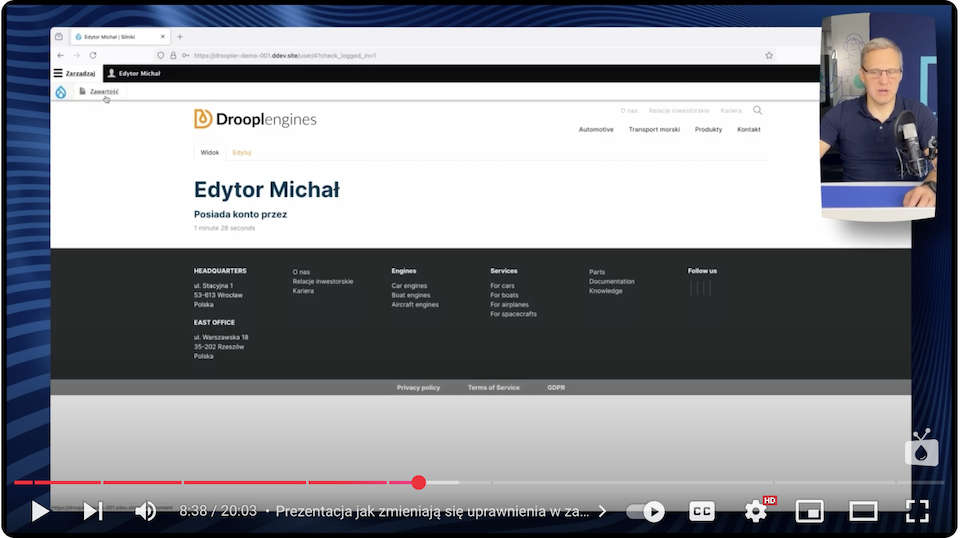The height and width of the screenshot is (538, 960).
Task: Select the Widok tab
Action: tap(209, 152)
